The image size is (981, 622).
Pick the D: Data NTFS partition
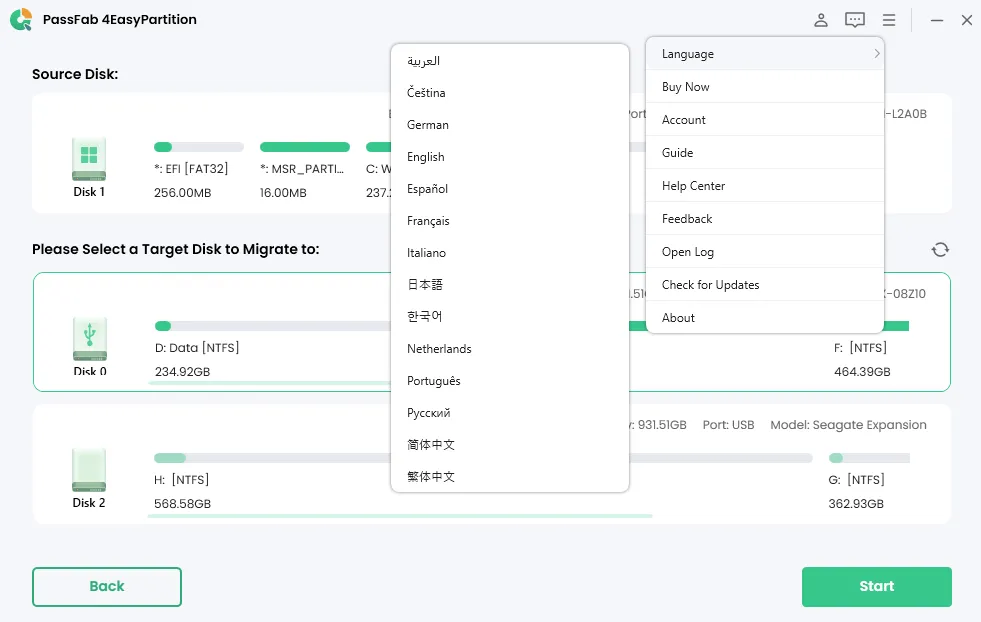coord(197,348)
